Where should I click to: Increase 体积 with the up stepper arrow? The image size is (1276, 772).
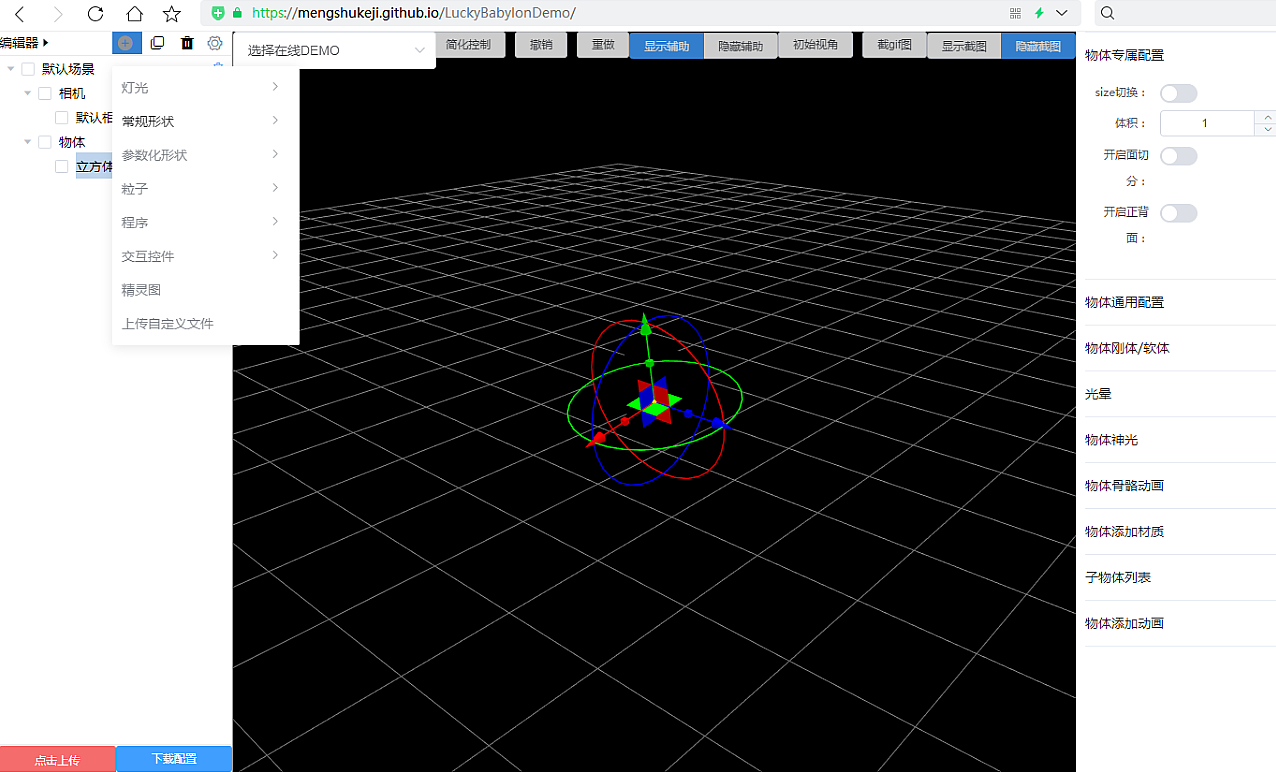point(1268,117)
